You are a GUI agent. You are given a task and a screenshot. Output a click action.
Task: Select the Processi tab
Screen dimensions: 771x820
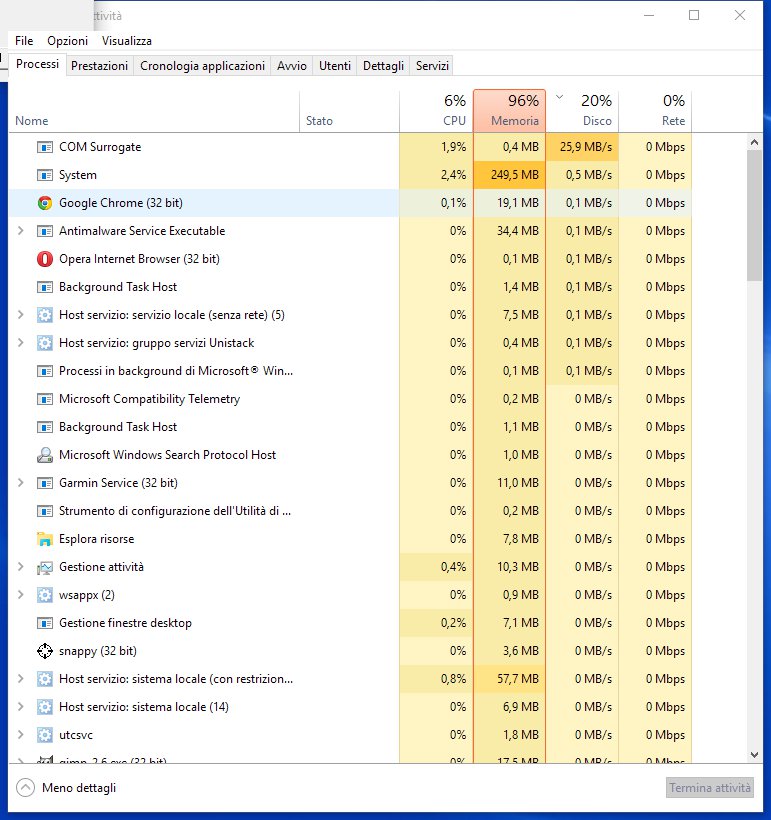coord(37,64)
